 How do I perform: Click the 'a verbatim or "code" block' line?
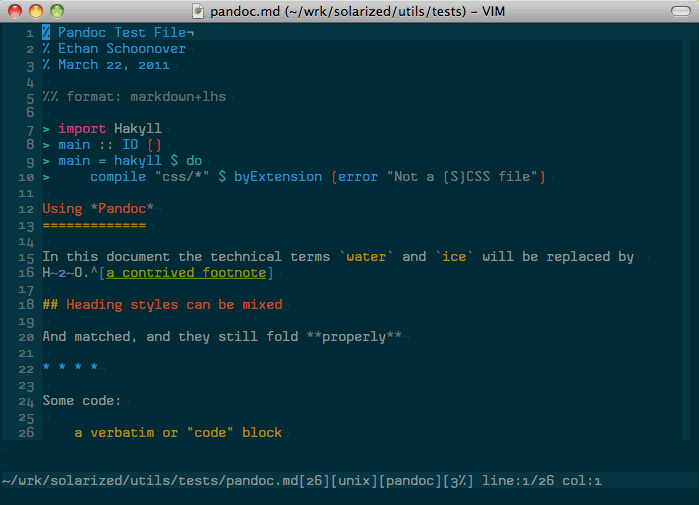click(178, 433)
